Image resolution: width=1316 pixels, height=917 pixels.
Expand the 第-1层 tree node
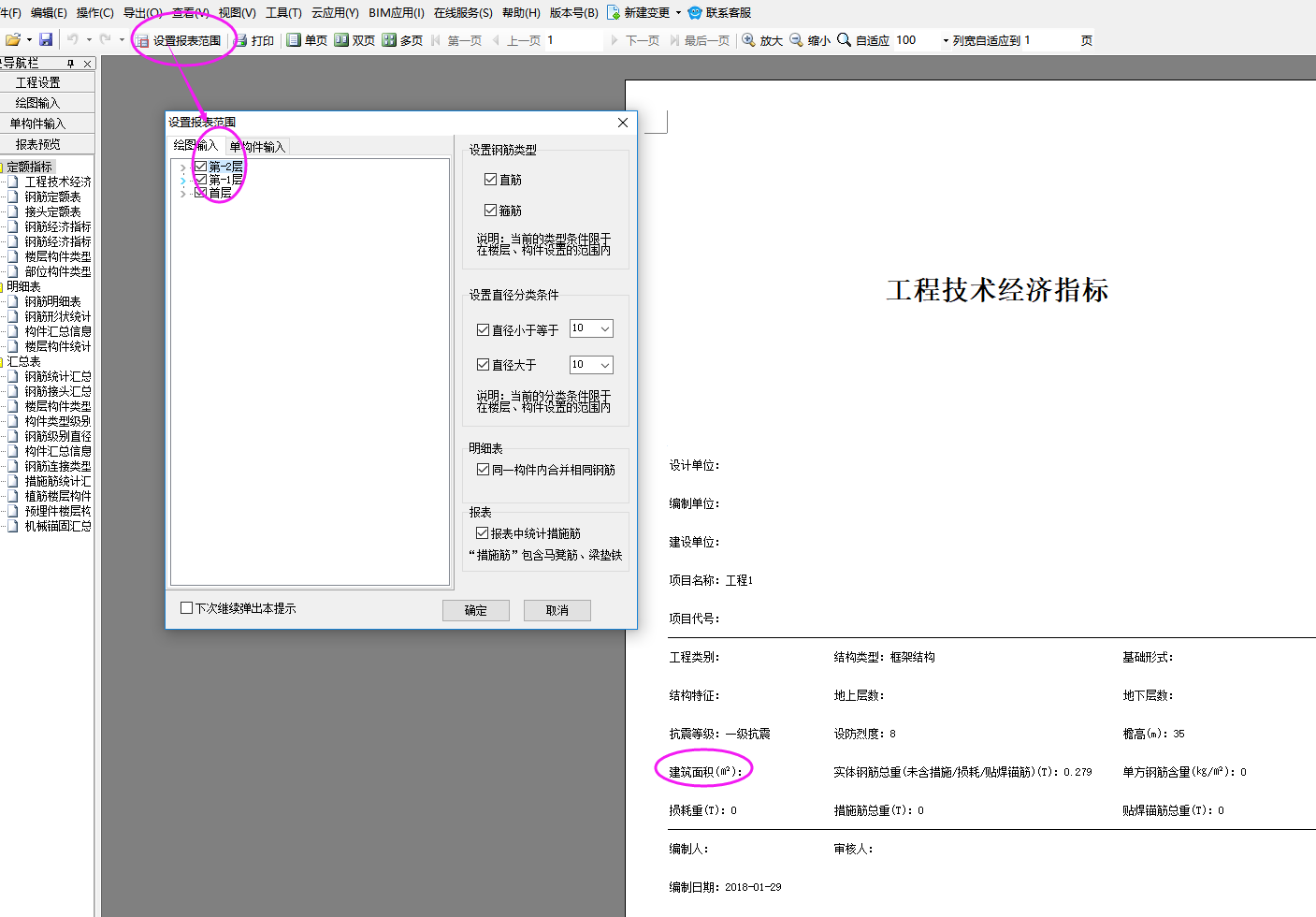tap(182, 180)
